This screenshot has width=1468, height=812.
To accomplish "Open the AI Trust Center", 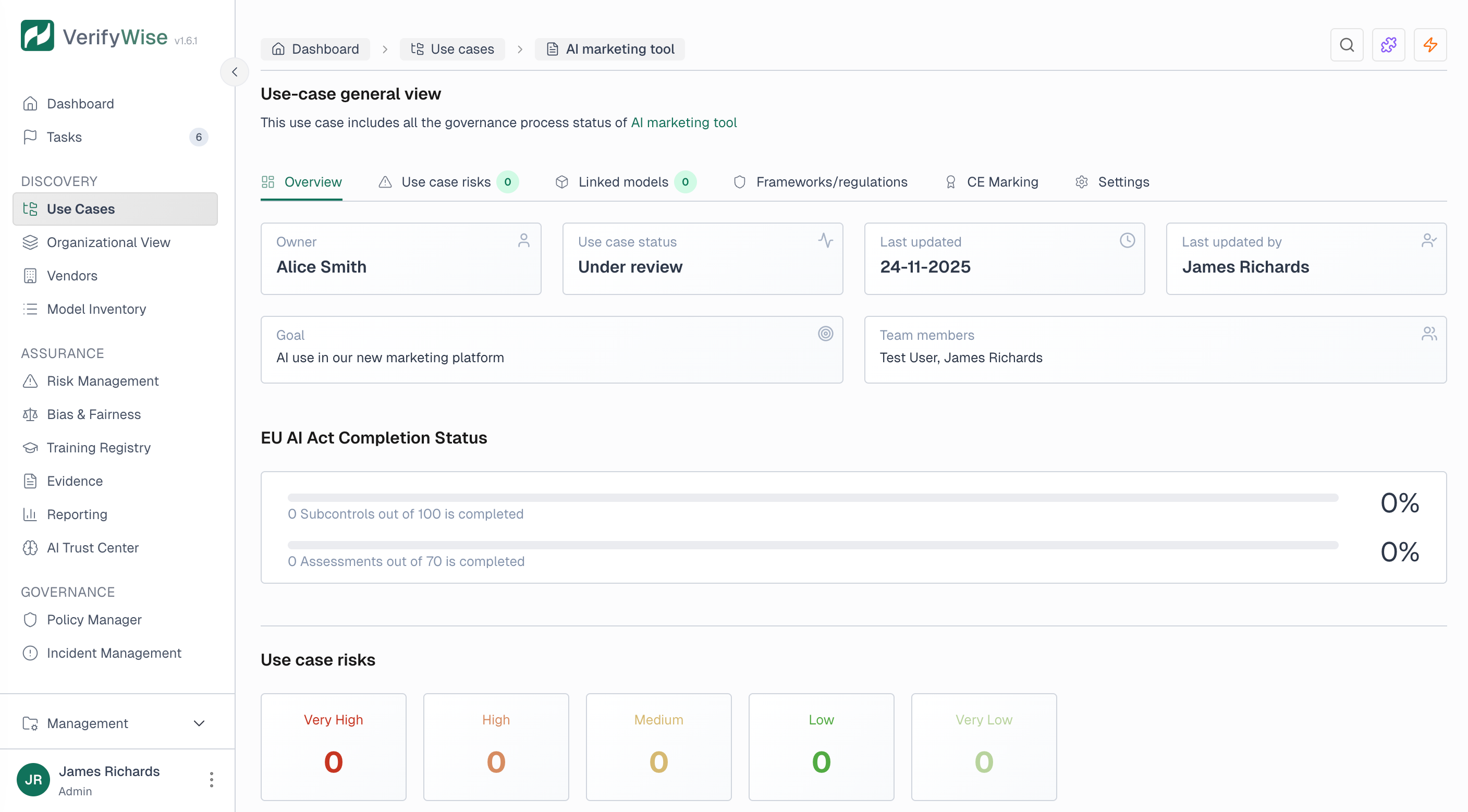I will coord(92,548).
